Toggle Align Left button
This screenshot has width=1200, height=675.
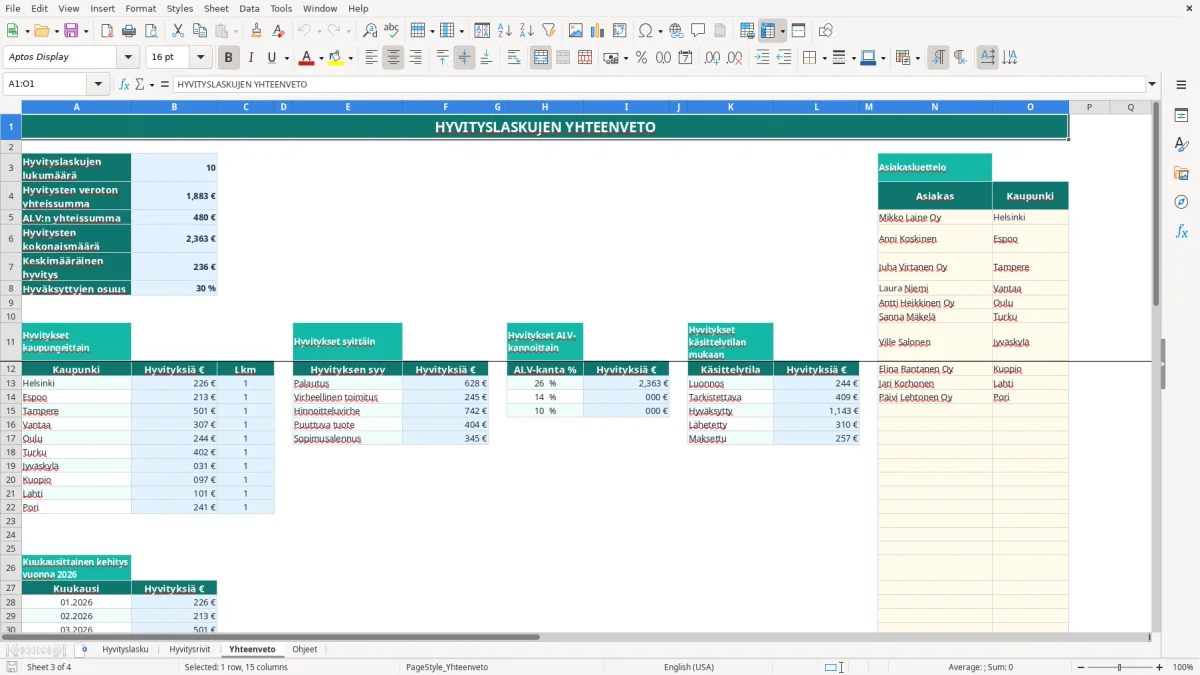(x=371, y=58)
